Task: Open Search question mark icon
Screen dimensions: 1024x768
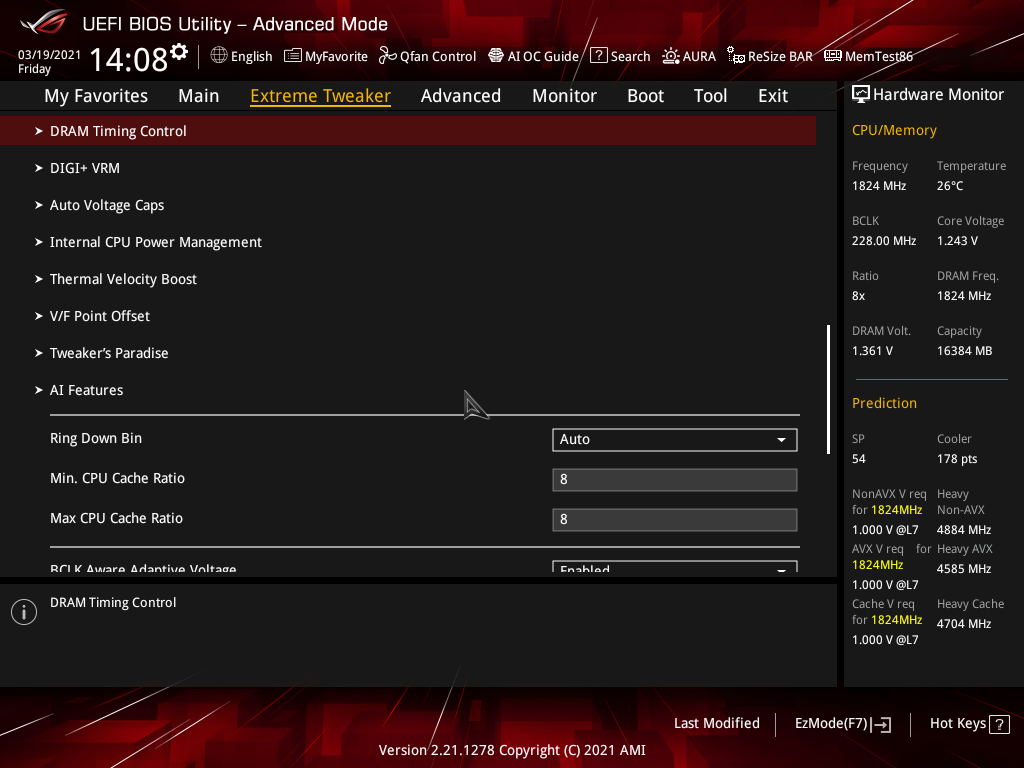Action: pyautogui.click(x=598, y=56)
